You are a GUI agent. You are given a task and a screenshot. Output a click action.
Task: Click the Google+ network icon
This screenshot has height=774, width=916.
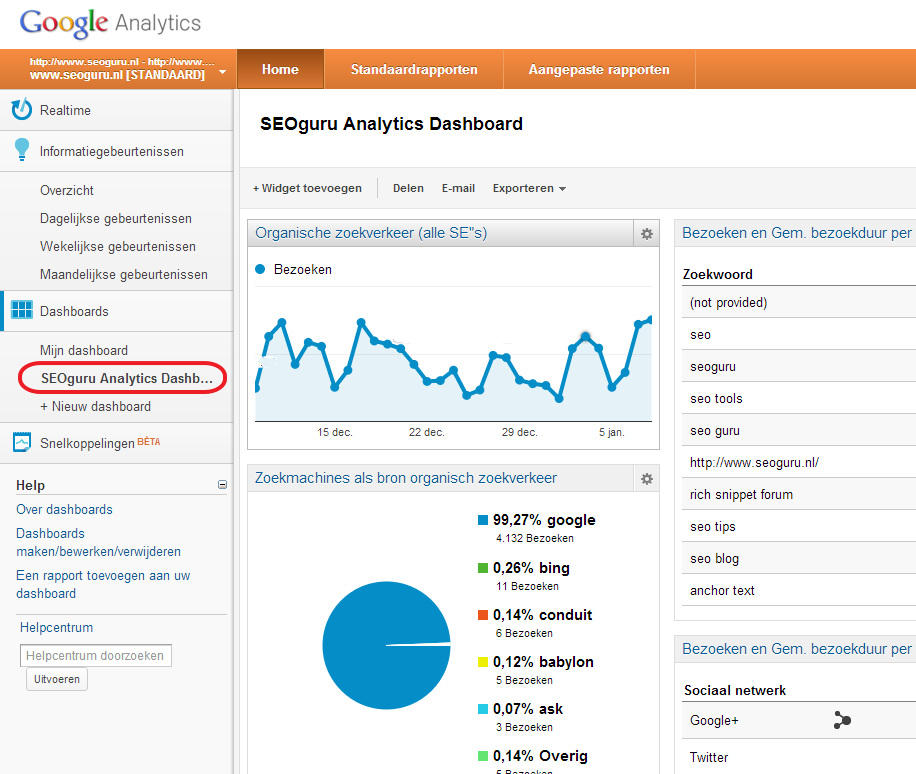pyautogui.click(x=842, y=720)
